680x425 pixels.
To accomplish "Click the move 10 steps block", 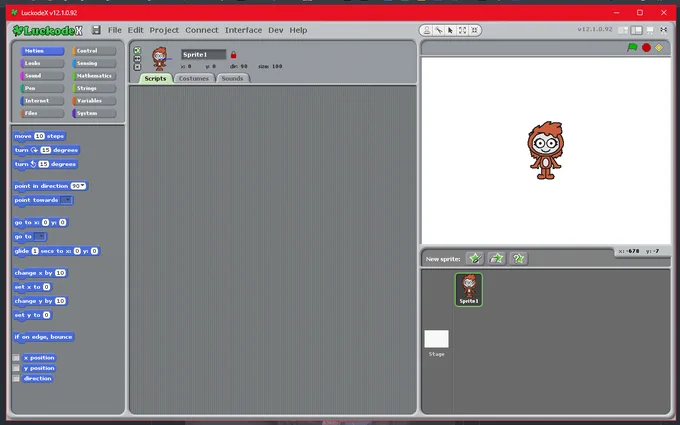I will click(39, 136).
